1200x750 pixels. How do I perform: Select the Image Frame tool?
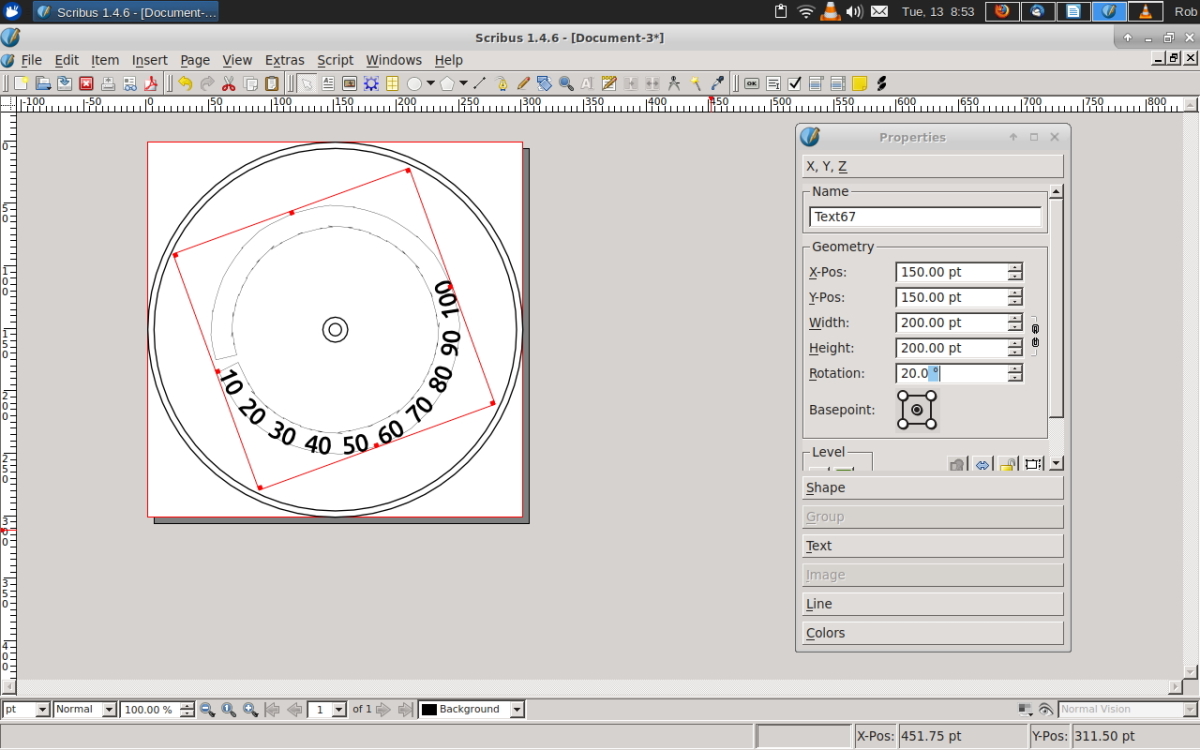[349, 84]
